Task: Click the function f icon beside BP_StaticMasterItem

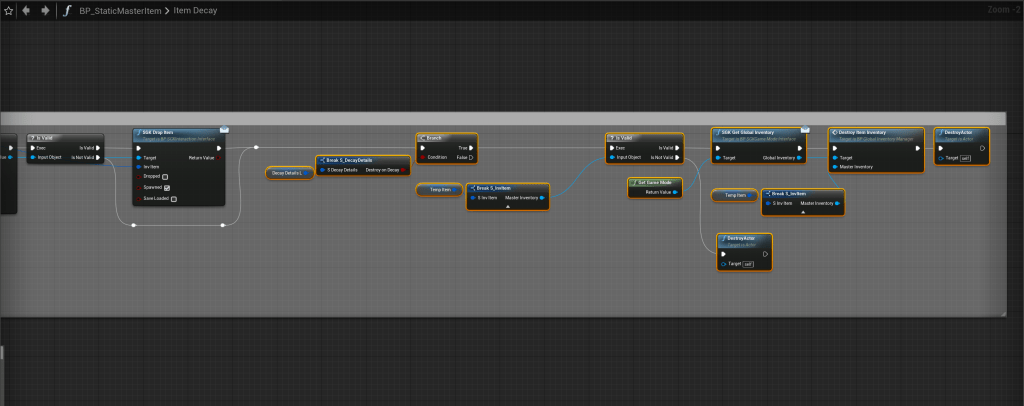Action: tap(67, 10)
